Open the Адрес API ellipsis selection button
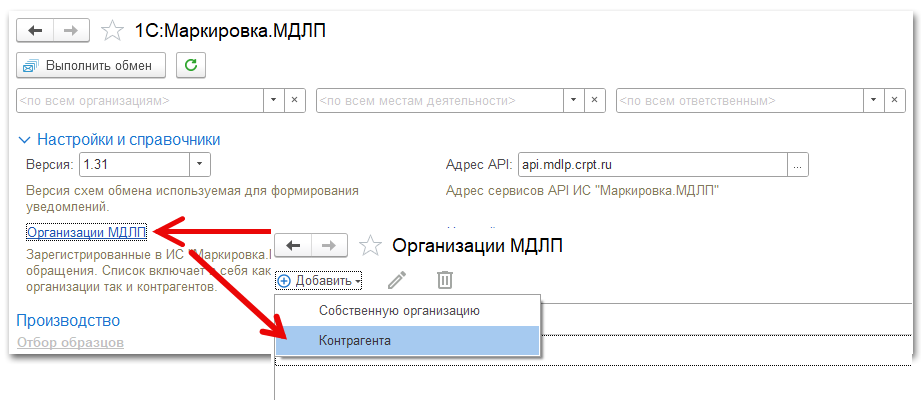The width and height of the screenshot is (921, 402). (x=798, y=165)
